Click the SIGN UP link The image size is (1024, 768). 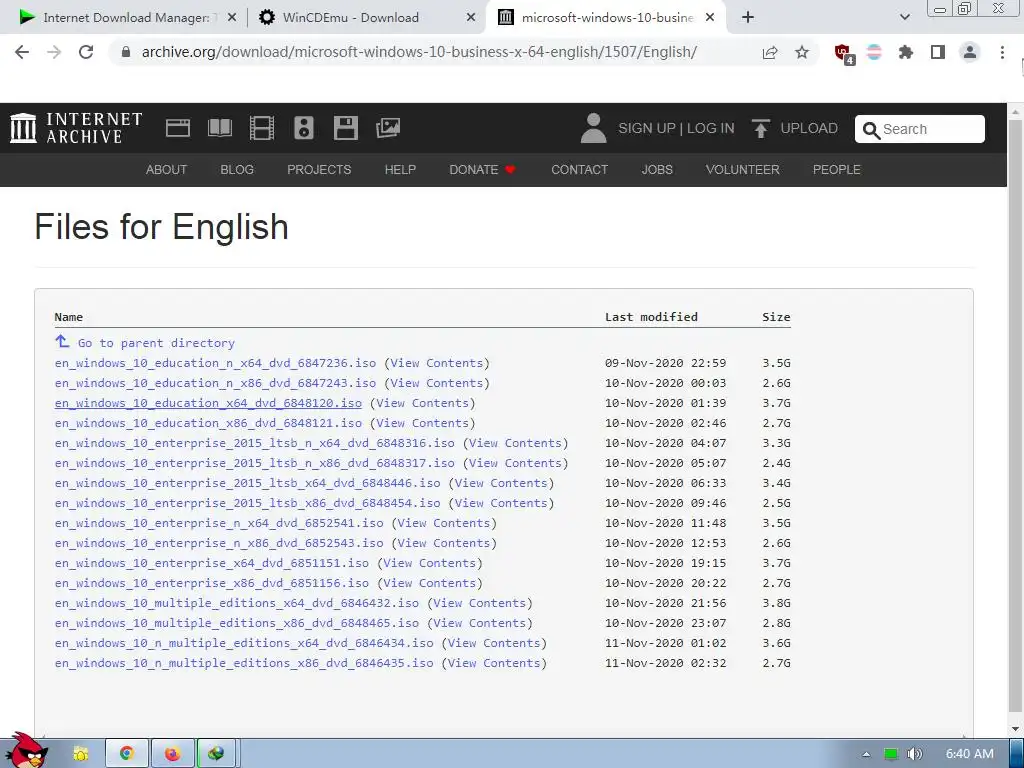(x=647, y=129)
